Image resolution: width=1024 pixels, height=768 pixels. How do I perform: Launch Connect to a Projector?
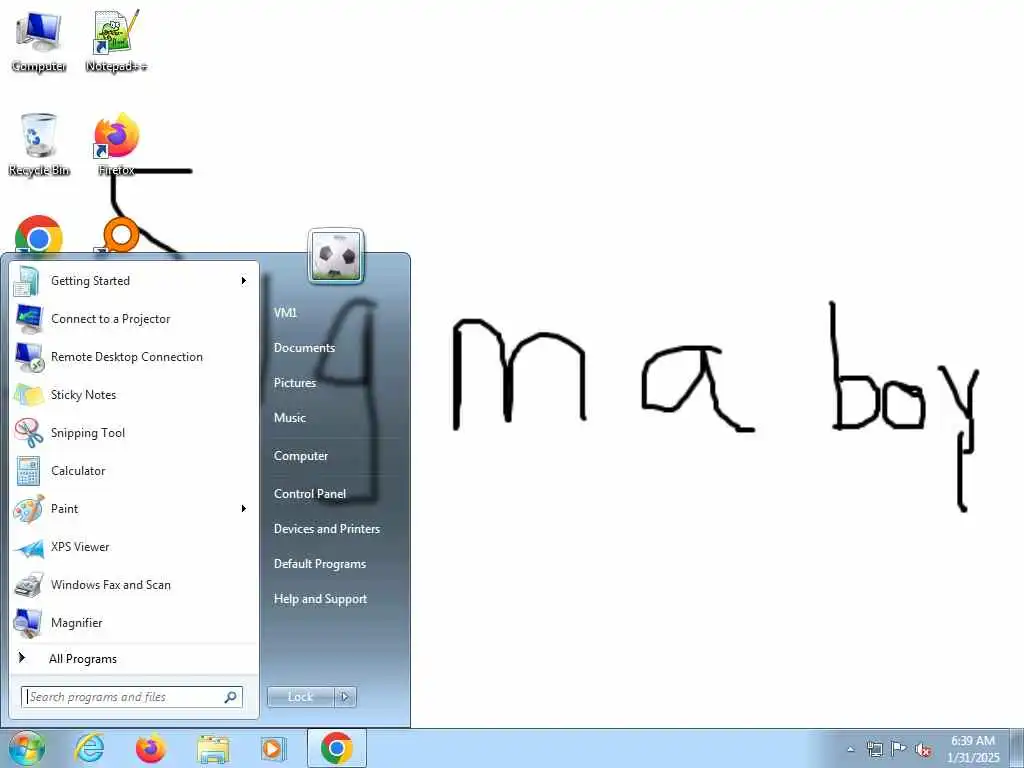[x=133, y=319]
